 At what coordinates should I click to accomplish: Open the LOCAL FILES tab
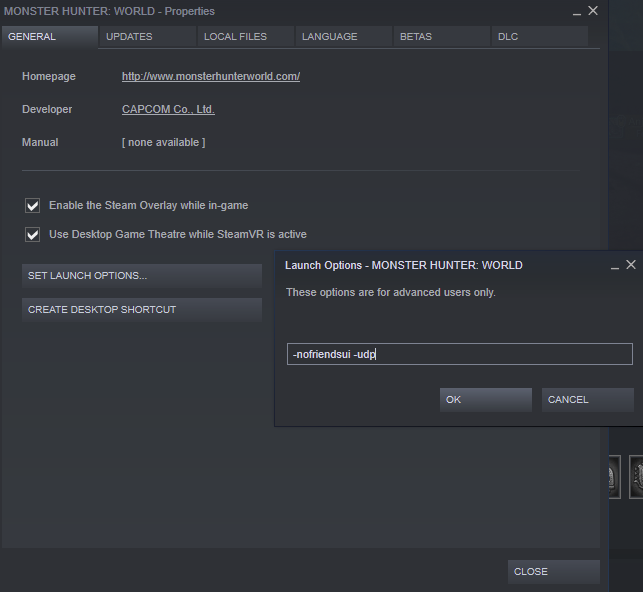point(245,37)
